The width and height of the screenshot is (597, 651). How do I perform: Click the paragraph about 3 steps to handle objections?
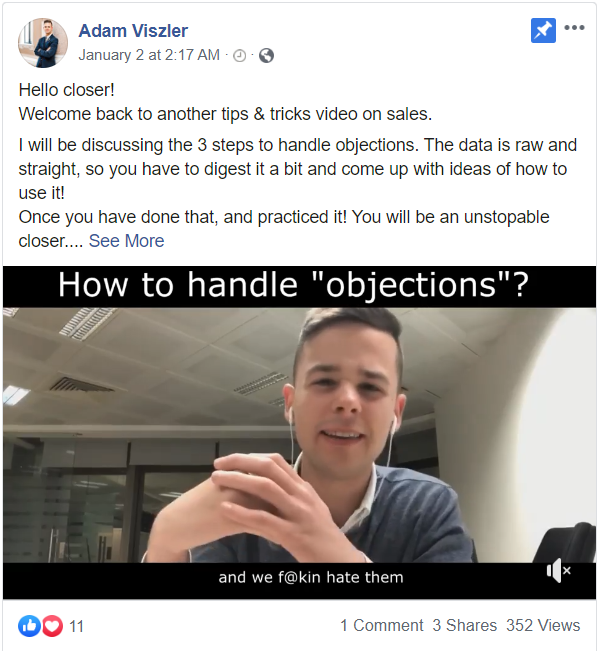298,169
